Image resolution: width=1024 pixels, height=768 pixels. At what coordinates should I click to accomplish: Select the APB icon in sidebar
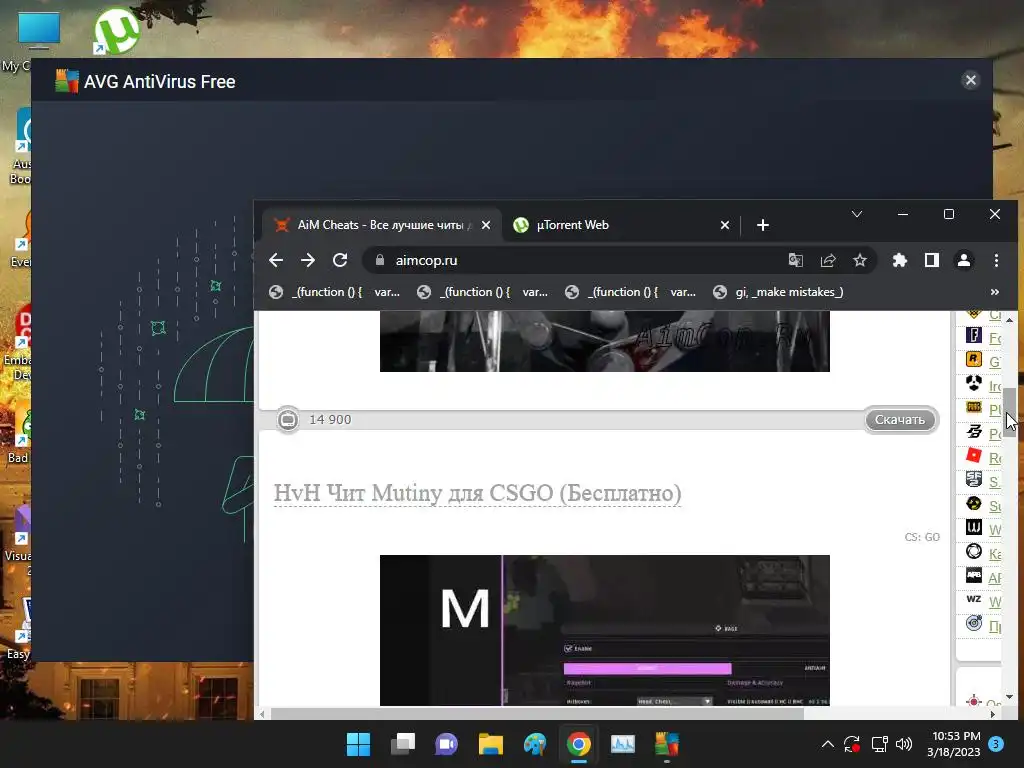coord(974,575)
